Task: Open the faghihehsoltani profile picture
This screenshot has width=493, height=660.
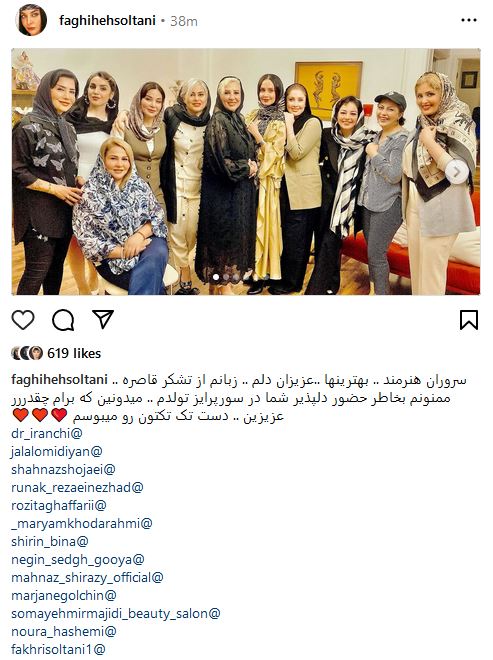Action: point(31,20)
